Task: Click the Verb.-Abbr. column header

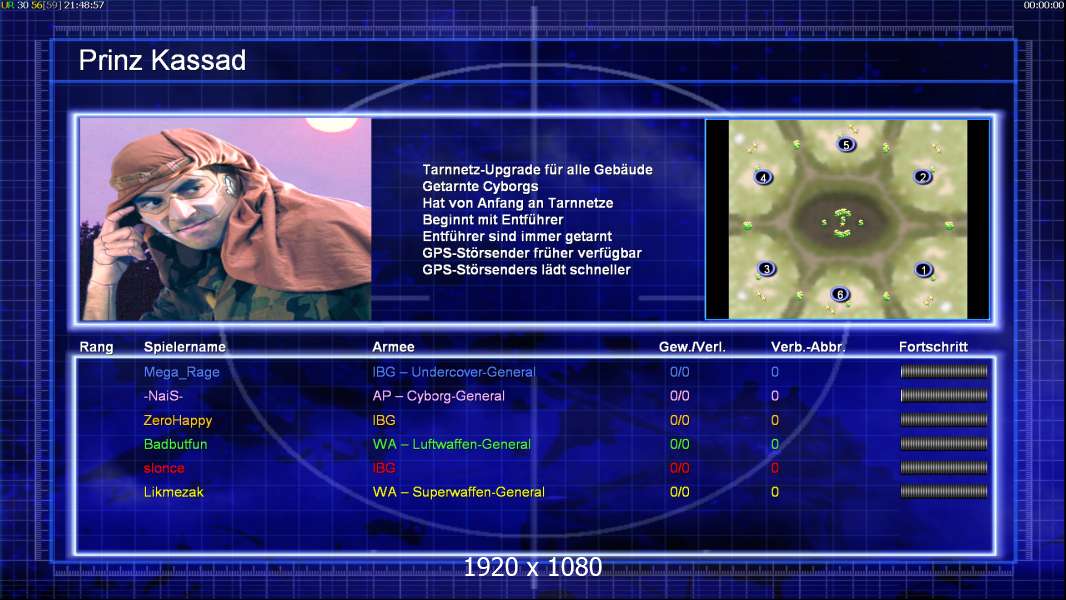Action: click(808, 347)
